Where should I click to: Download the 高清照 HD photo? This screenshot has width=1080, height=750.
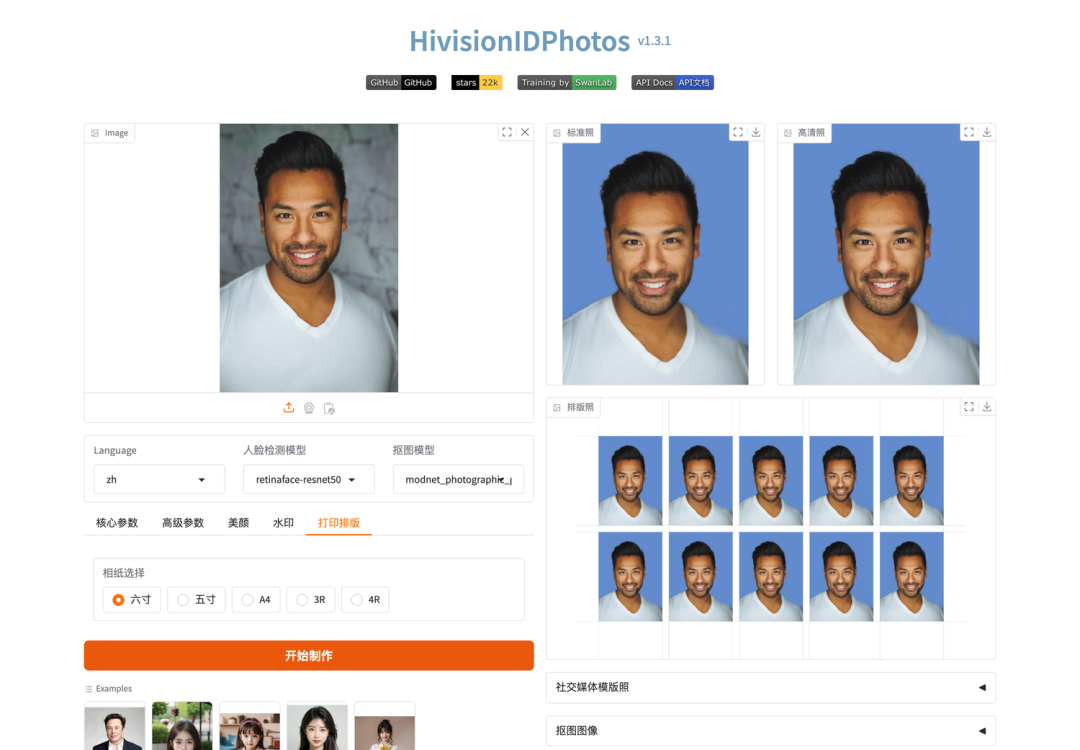986,132
